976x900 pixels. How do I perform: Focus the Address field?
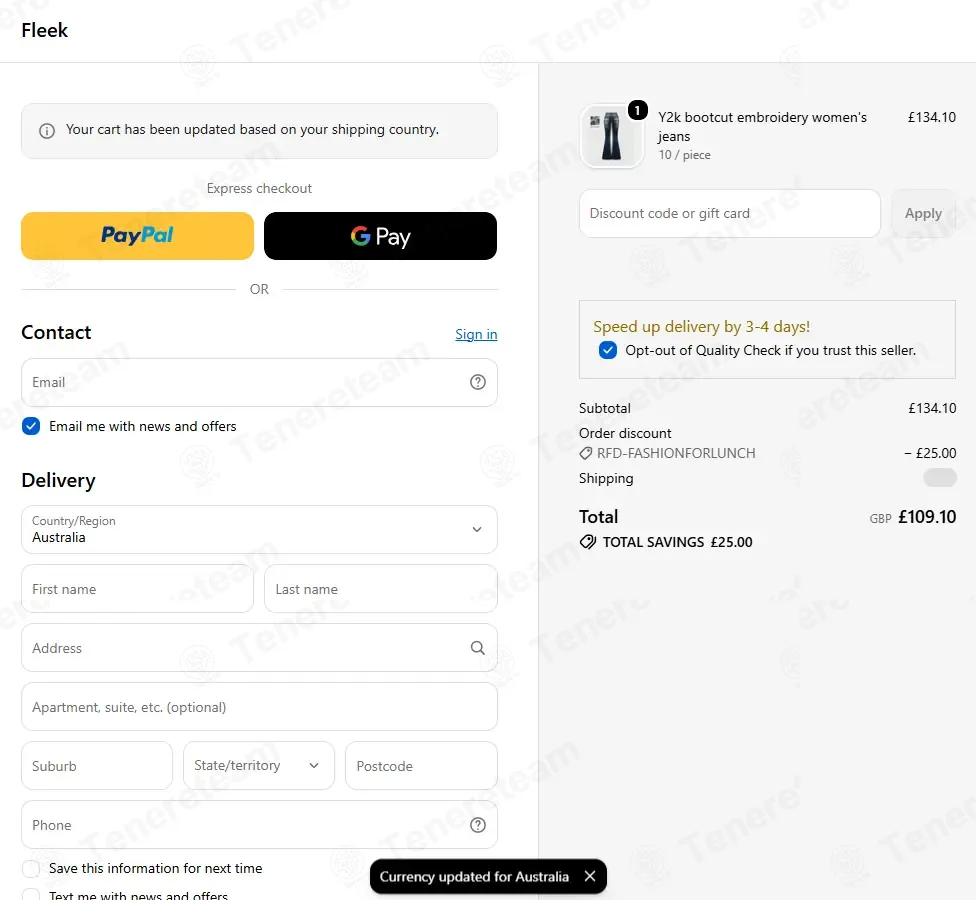tap(260, 648)
